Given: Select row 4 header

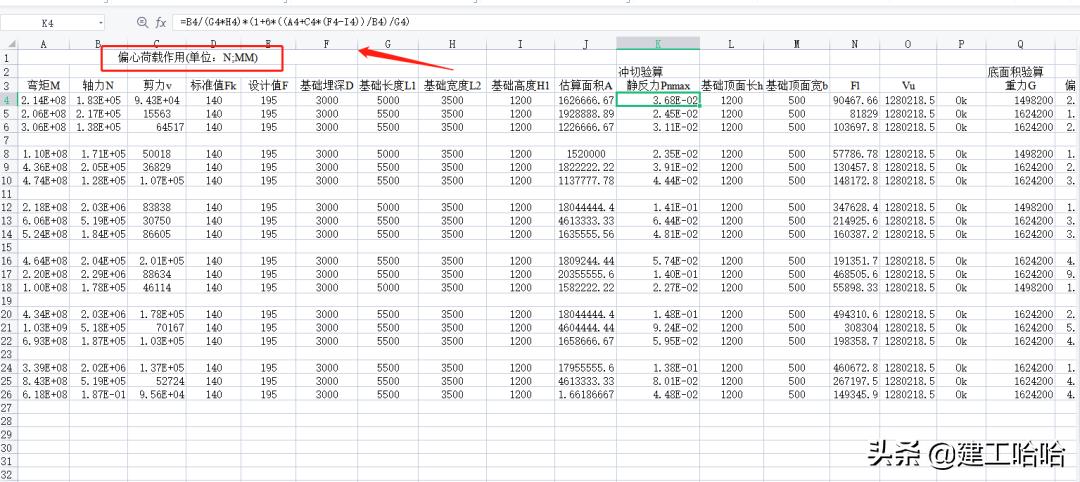Looking at the screenshot, I should pyautogui.click(x=8, y=101).
